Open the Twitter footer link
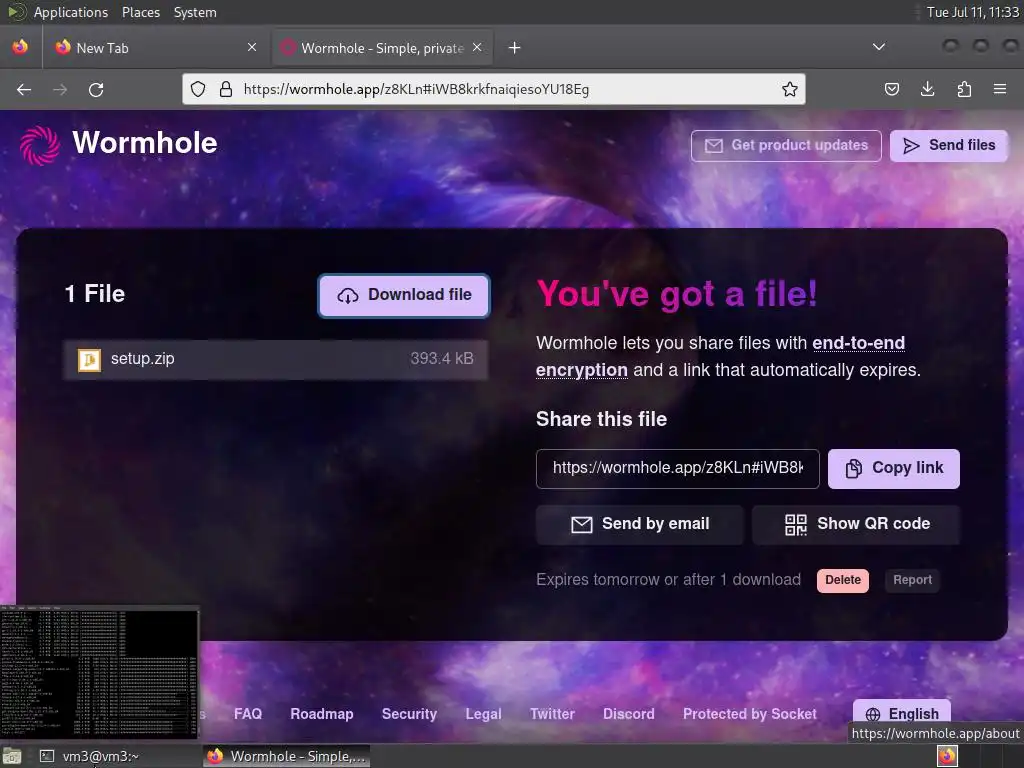Image resolution: width=1024 pixels, height=768 pixels. pyautogui.click(x=552, y=714)
